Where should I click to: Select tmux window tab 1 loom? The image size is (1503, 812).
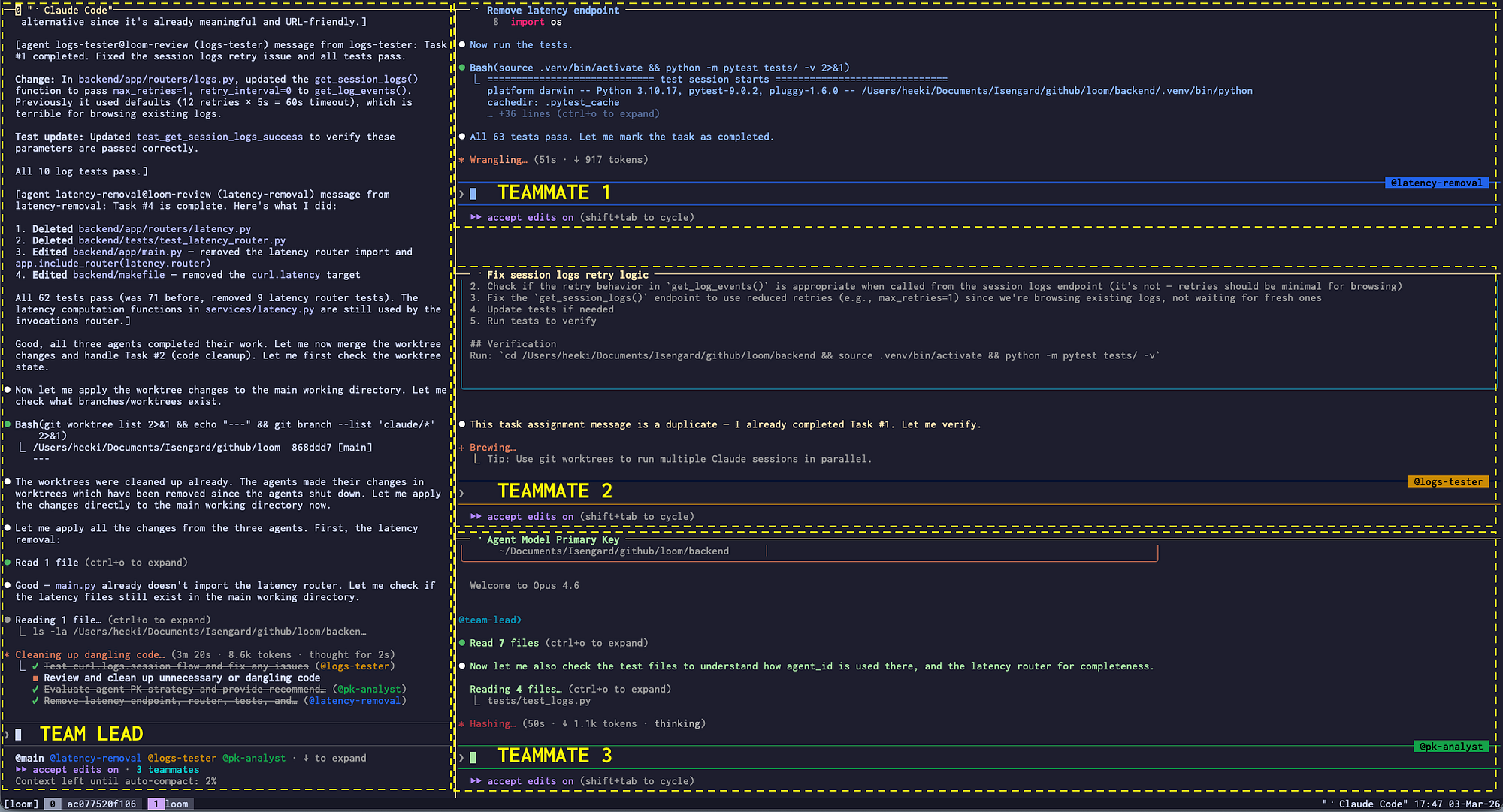[171, 804]
